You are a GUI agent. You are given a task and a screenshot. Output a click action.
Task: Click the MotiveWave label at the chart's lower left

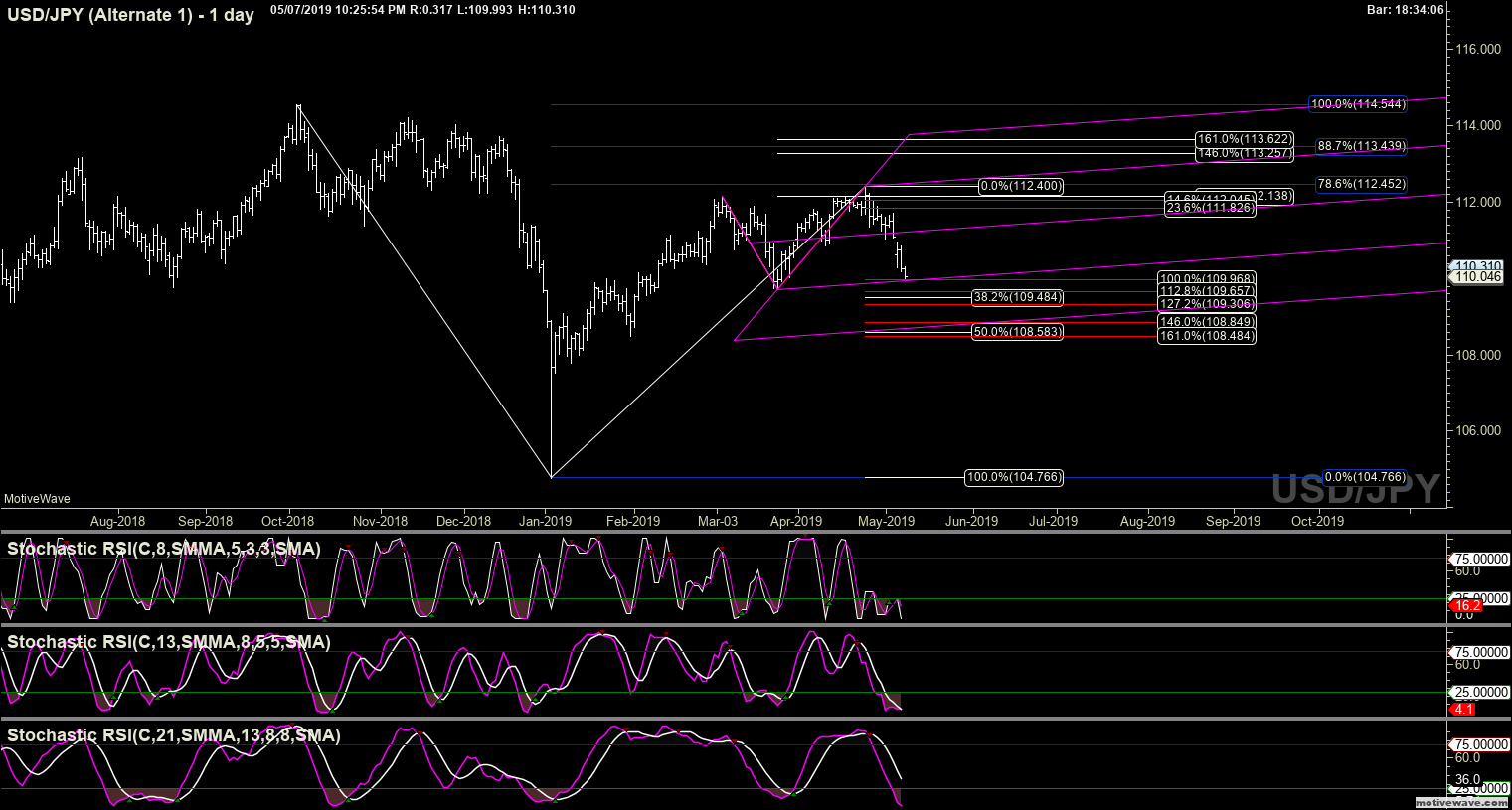pos(37,499)
